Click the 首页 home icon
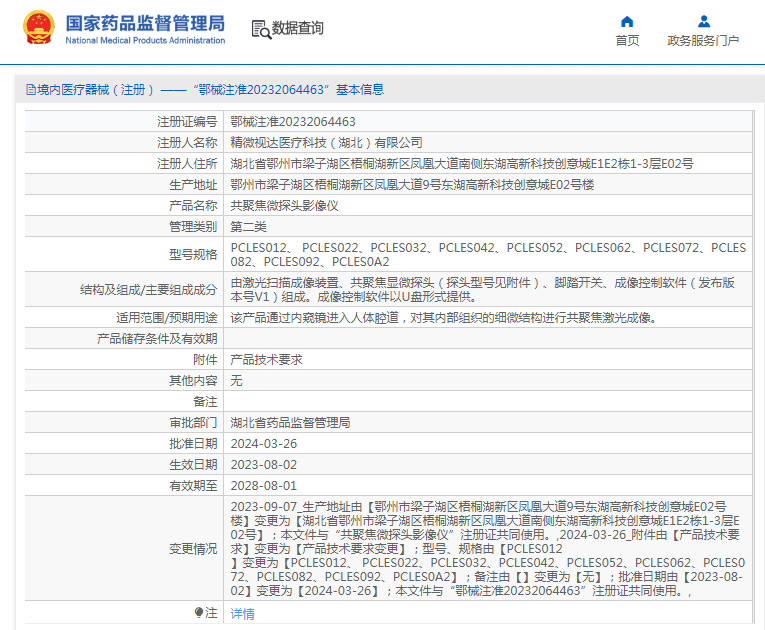Image resolution: width=765 pixels, height=630 pixels. click(627, 21)
